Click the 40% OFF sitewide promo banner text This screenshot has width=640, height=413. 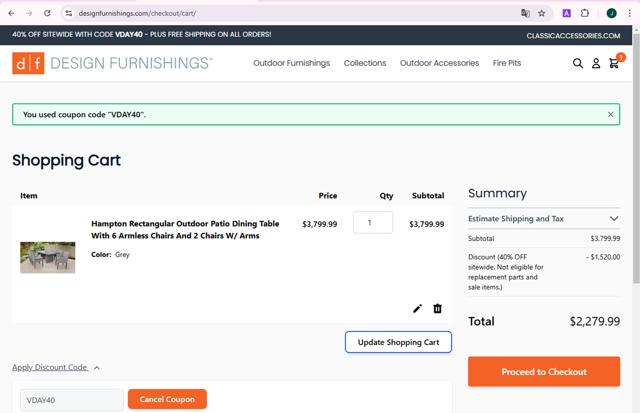tap(142, 34)
